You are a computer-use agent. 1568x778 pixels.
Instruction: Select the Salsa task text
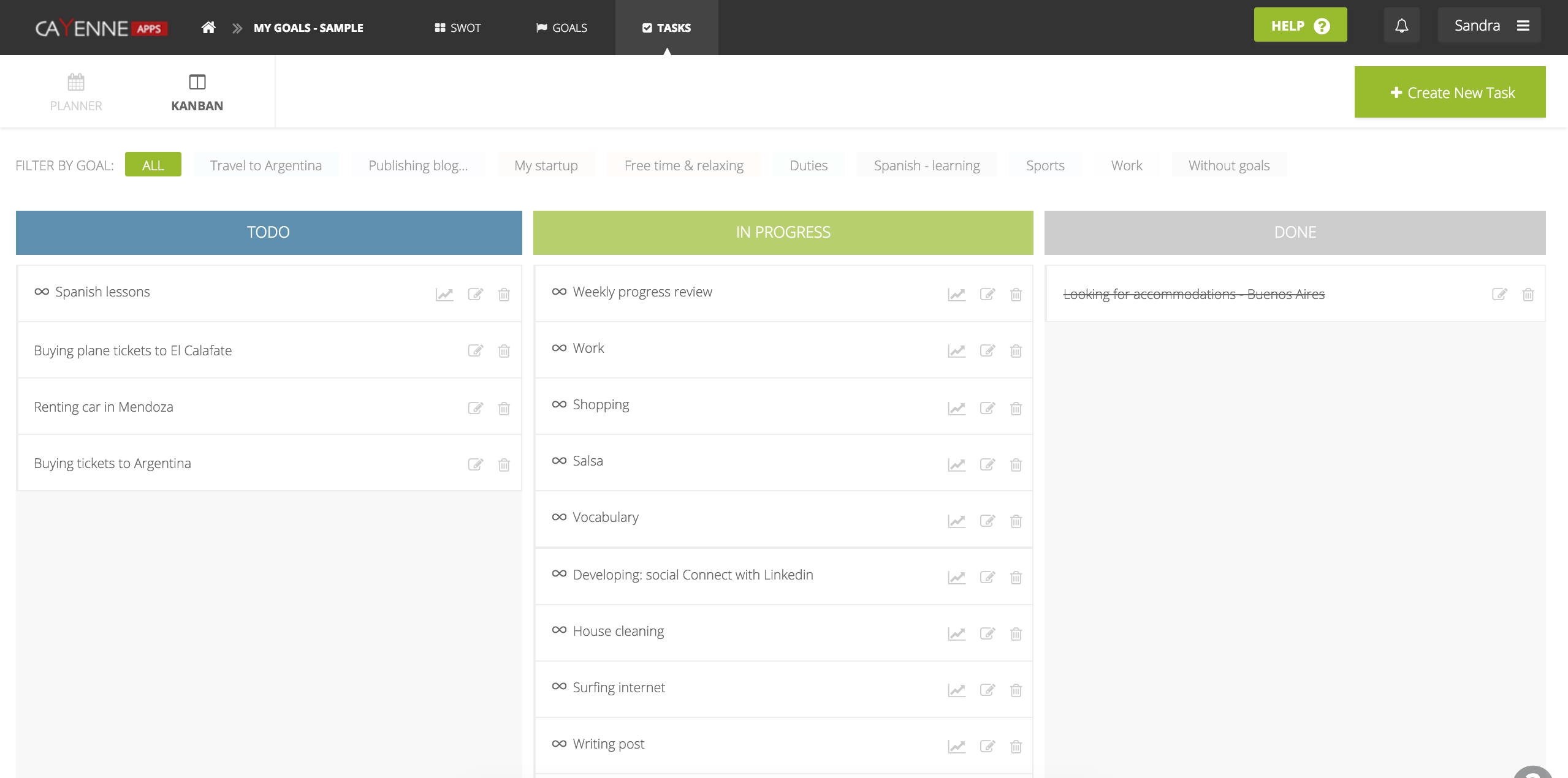pyautogui.click(x=588, y=461)
